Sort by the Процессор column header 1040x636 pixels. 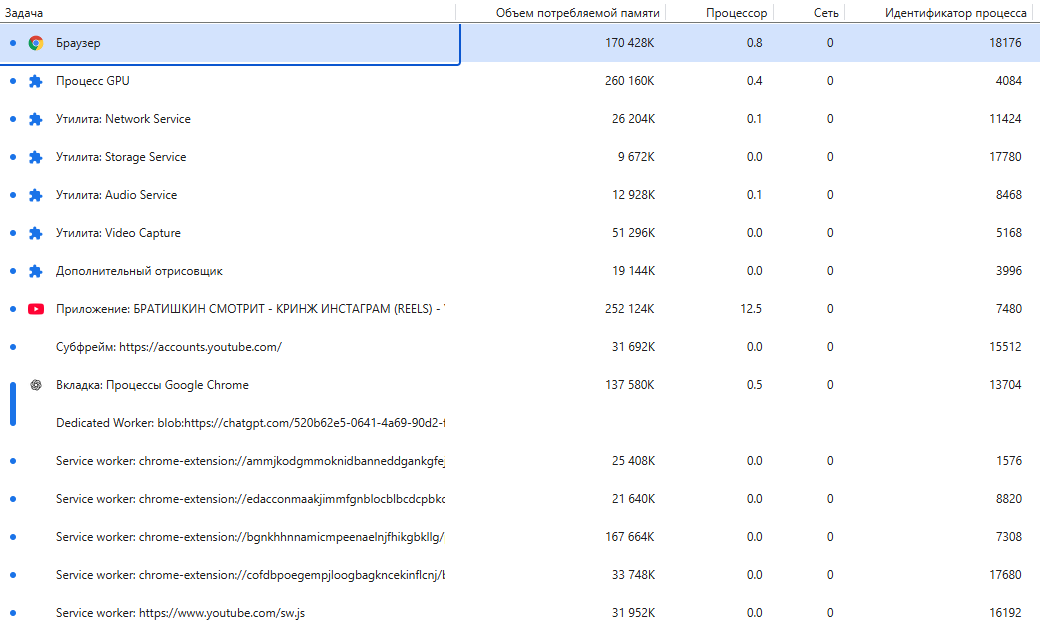tap(736, 13)
